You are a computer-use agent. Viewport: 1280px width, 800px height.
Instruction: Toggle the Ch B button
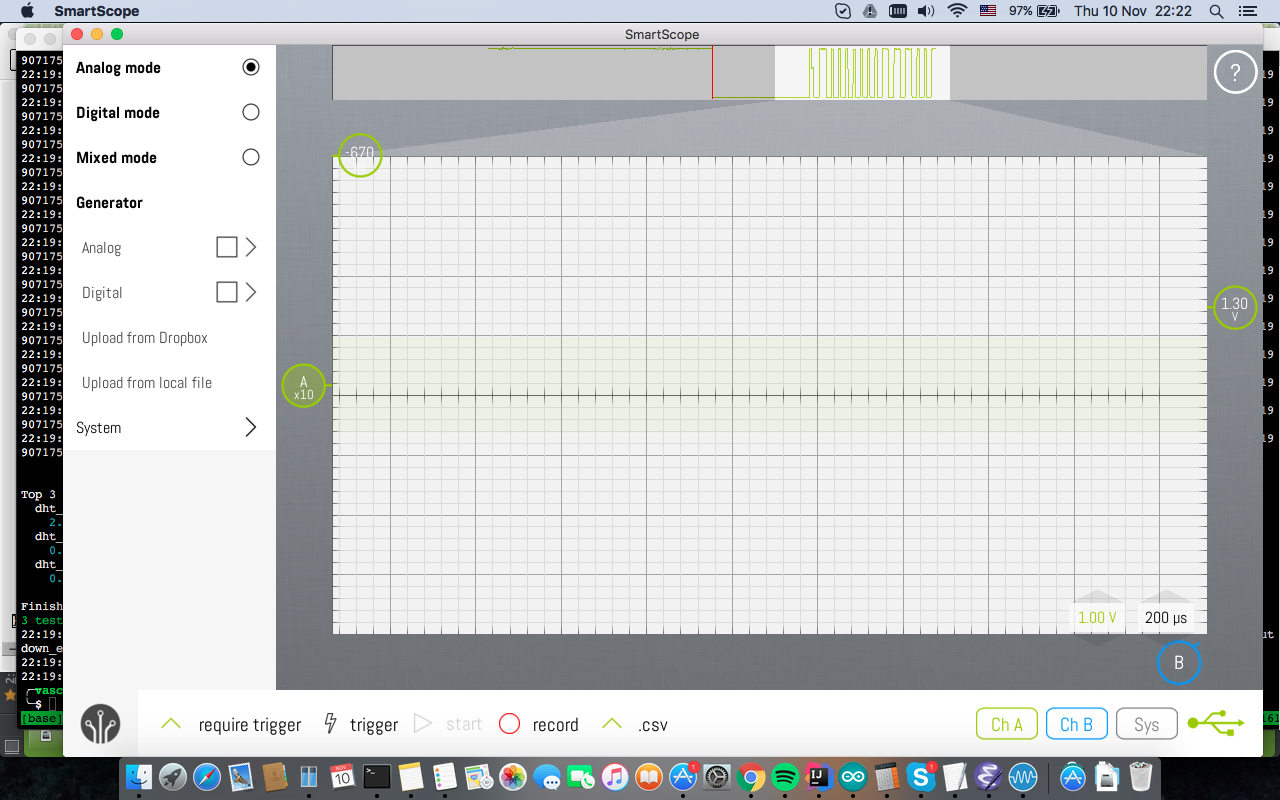point(1076,724)
